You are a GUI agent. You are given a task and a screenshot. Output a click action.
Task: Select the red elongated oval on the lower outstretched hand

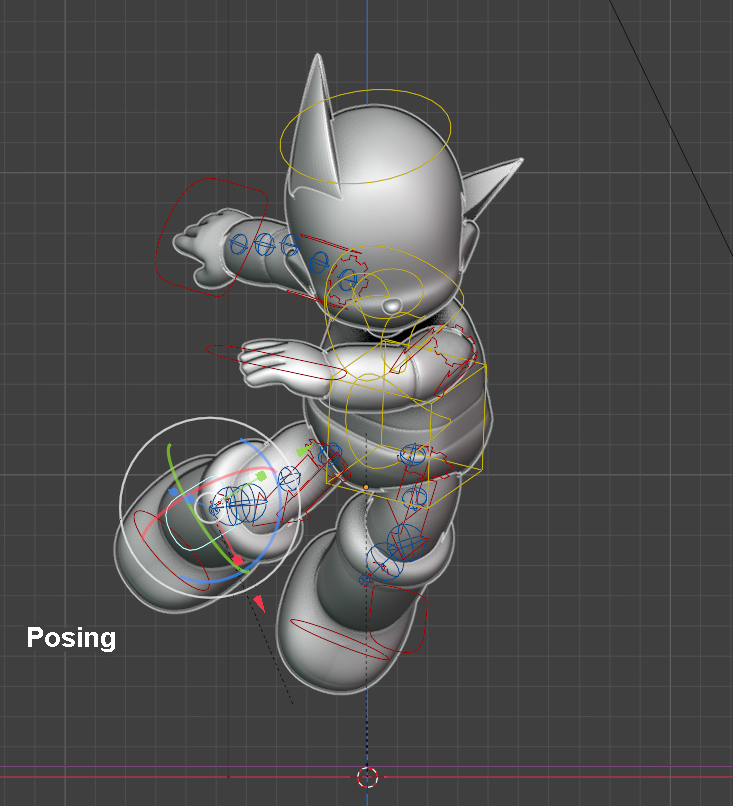click(x=276, y=363)
